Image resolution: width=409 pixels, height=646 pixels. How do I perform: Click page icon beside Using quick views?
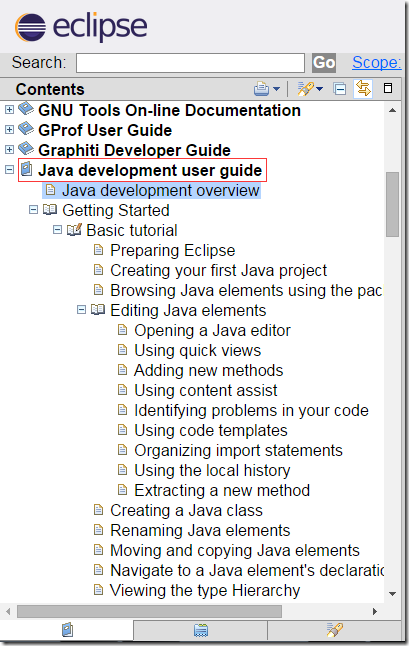122,350
